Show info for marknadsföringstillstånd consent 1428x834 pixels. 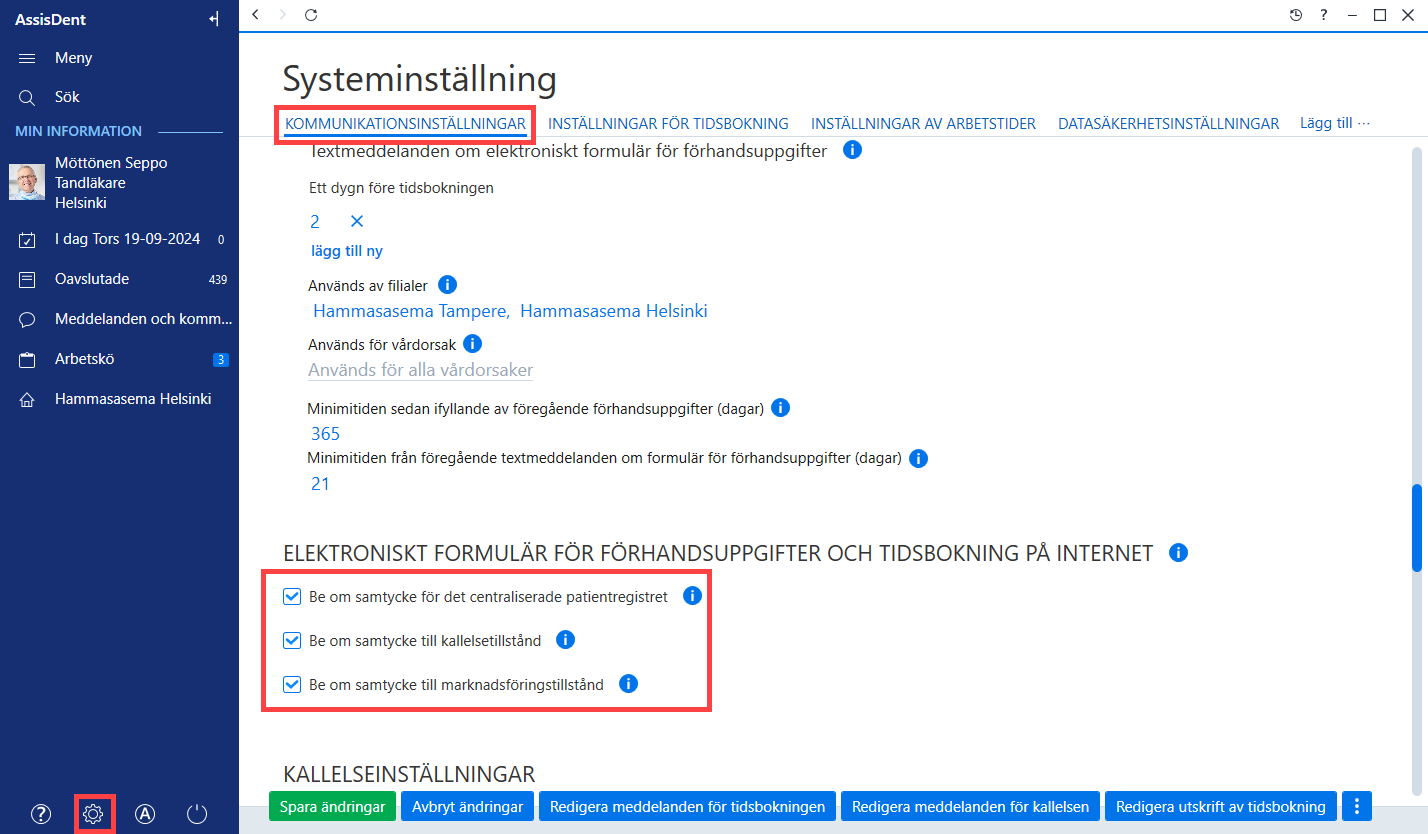point(628,684)
